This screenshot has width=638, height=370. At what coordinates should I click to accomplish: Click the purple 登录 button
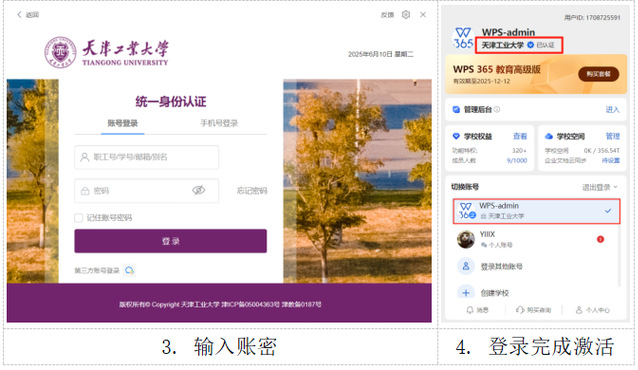pos(170,241)
